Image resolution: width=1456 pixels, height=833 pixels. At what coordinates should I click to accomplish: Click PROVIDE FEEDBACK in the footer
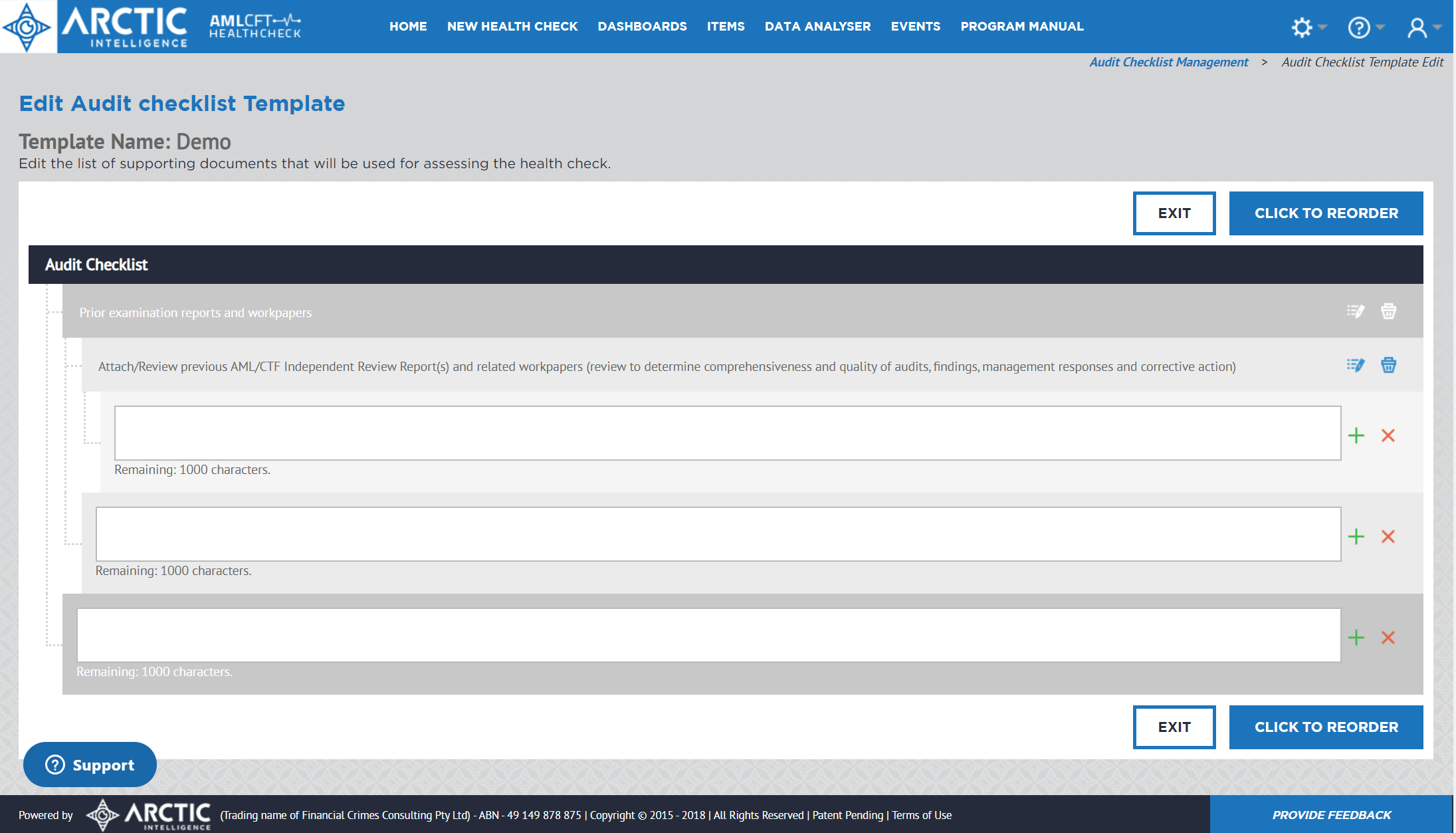[x=1332, y=814]
